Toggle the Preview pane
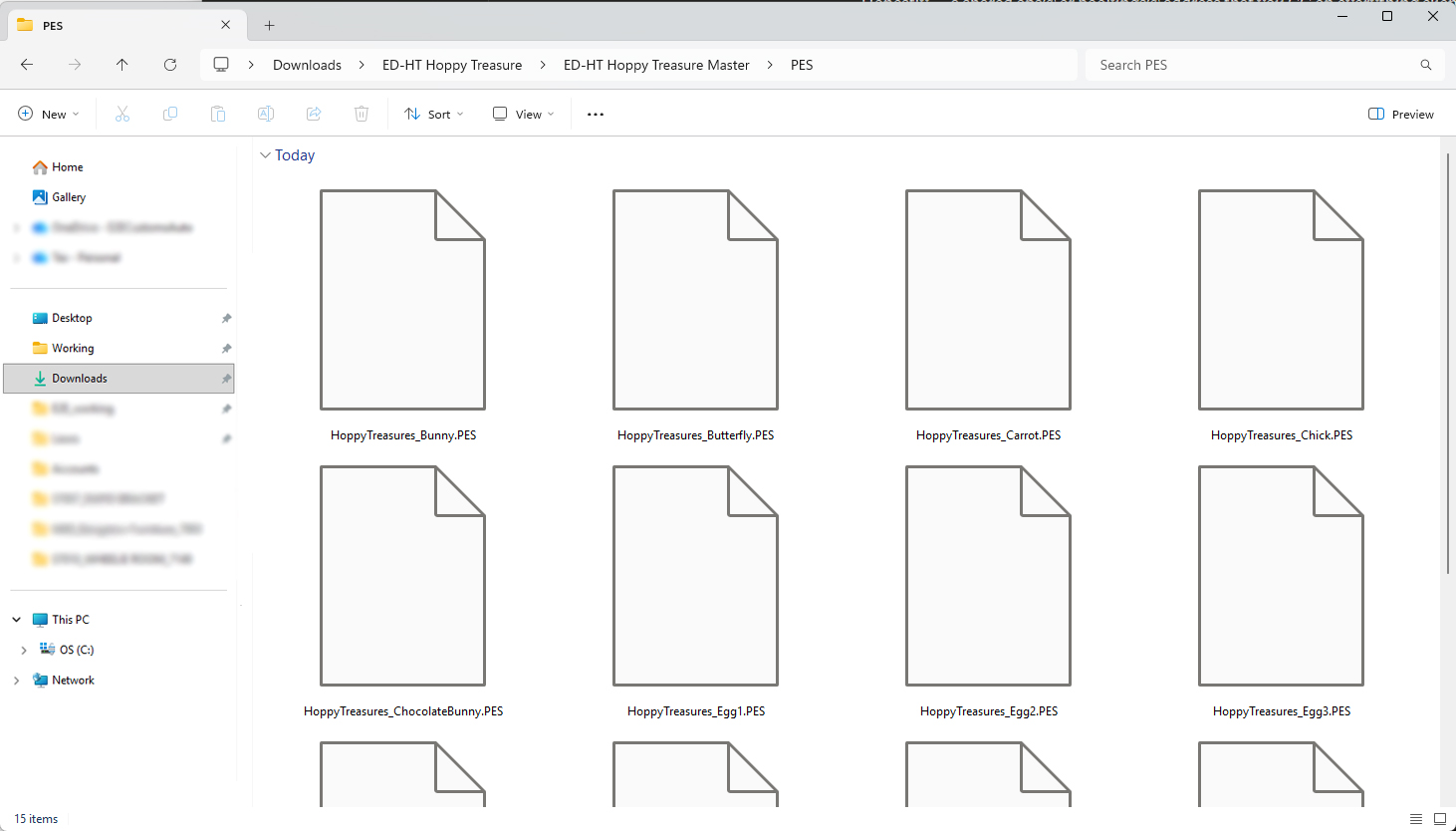This screenshot has height=831, width=1456. 1400,114
